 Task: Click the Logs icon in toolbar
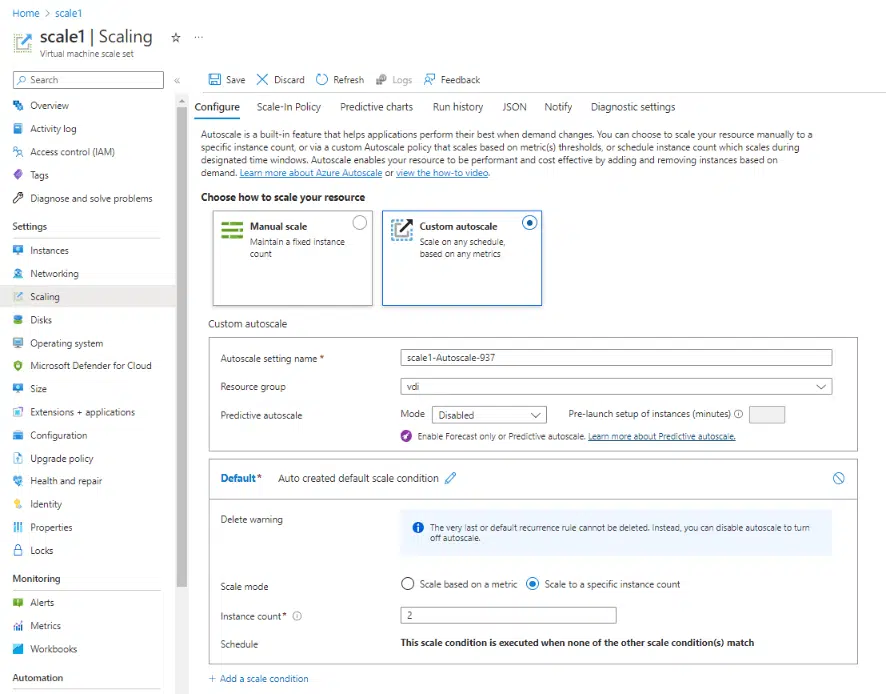pyautogui.click(x=381, y=80)
